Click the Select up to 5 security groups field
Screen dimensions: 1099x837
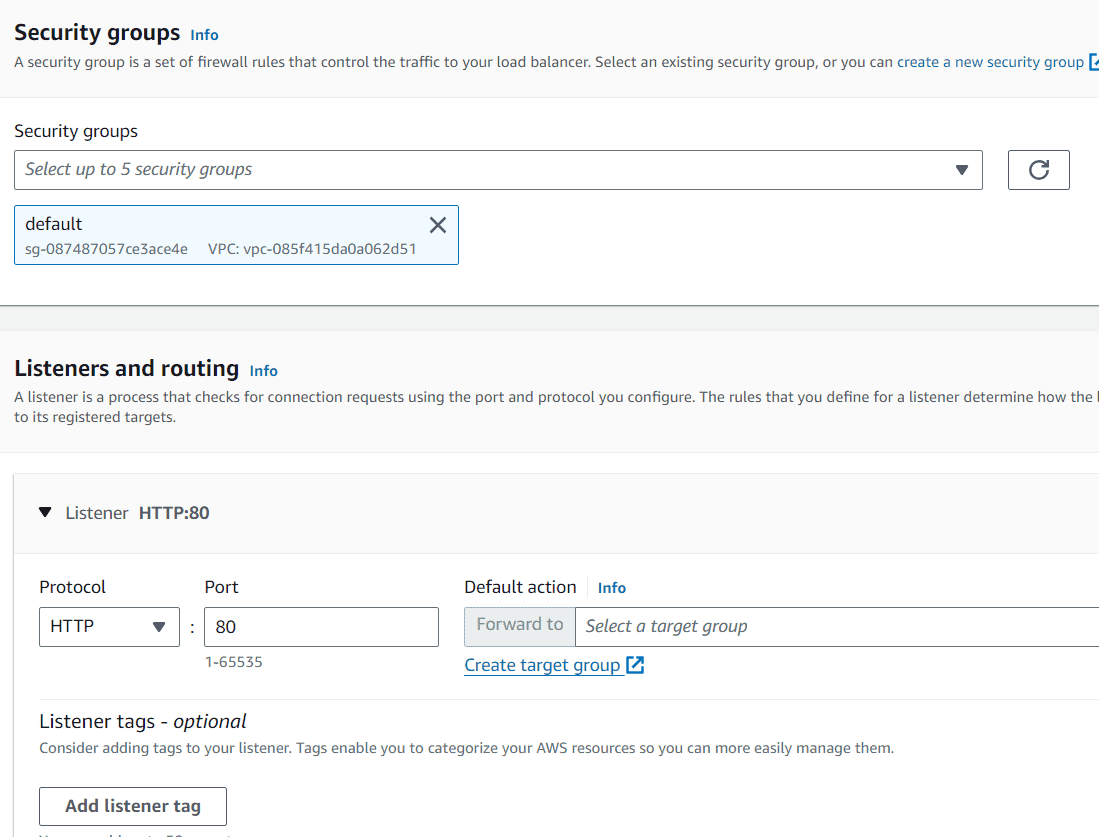pyautogui.click(x=480, y=170)
